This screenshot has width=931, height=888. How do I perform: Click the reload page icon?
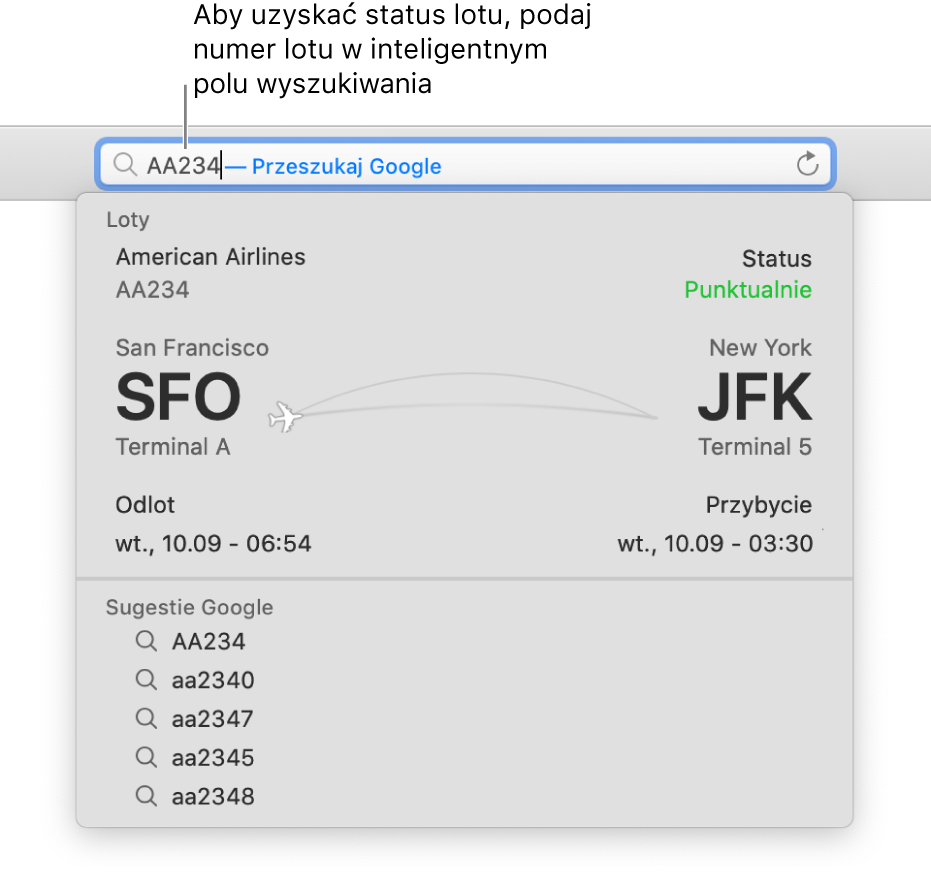tap(807, 165)
